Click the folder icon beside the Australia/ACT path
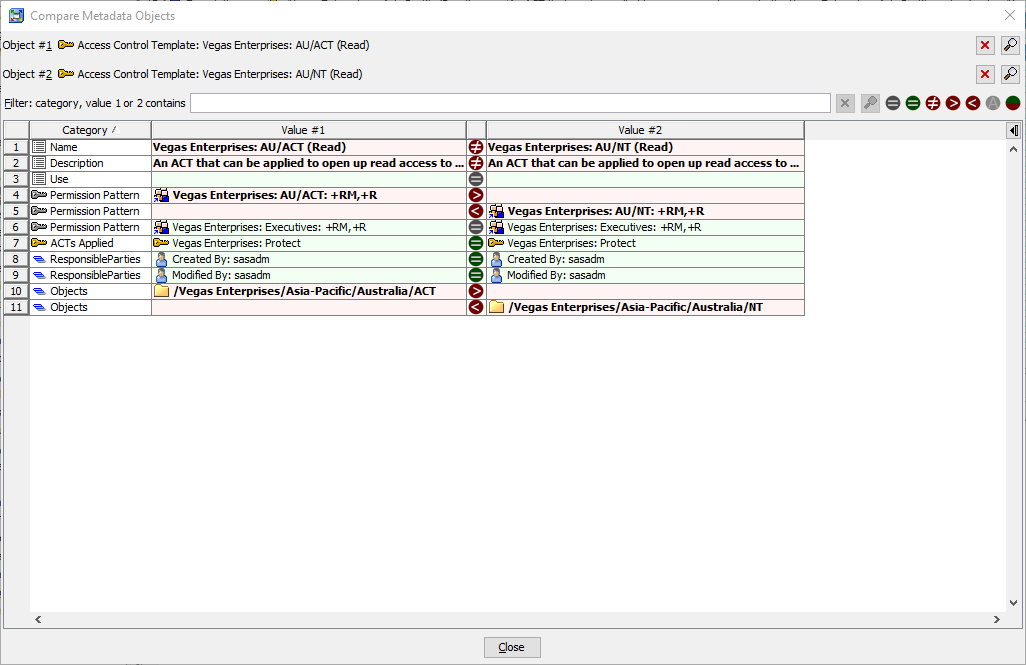Image resolution: width=1026 pixels, height=665 pixels. (162, 291)
